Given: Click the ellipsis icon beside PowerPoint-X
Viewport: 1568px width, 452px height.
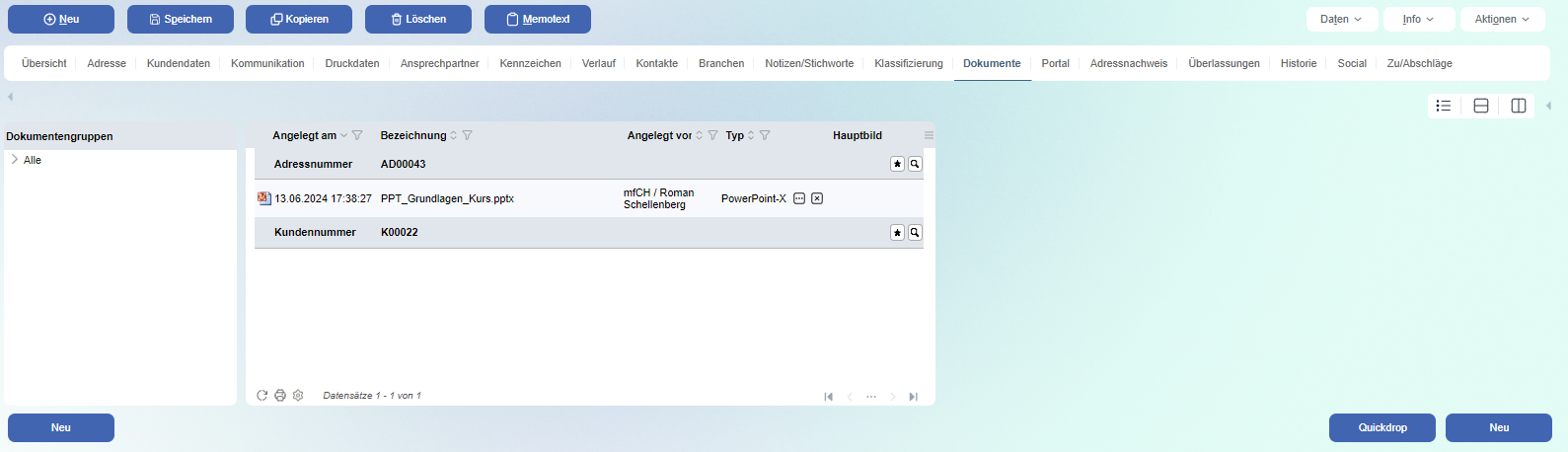Looking at the screenshot, I should [x=799, y=198].
